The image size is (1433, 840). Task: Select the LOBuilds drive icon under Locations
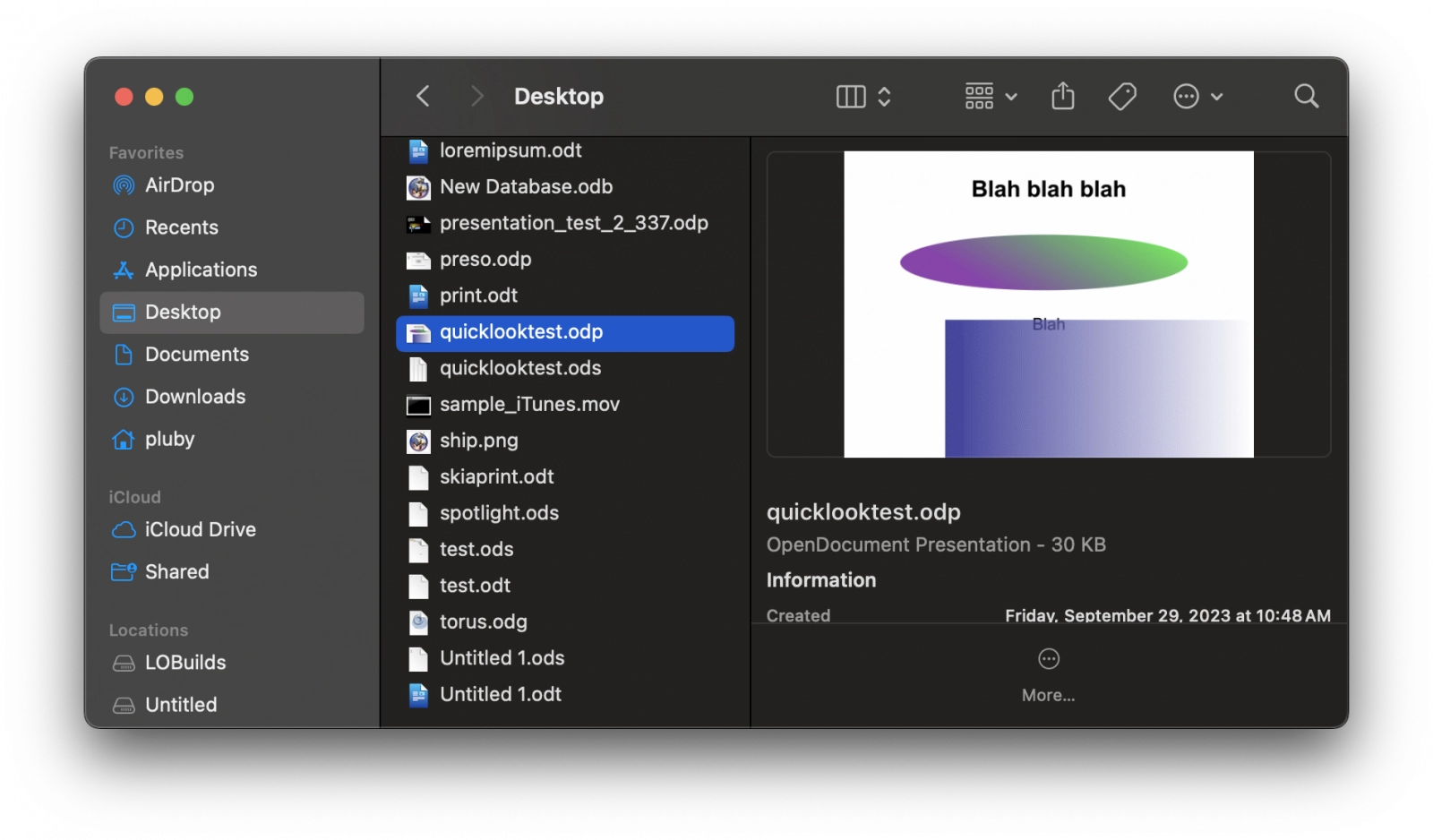point(124,663)
